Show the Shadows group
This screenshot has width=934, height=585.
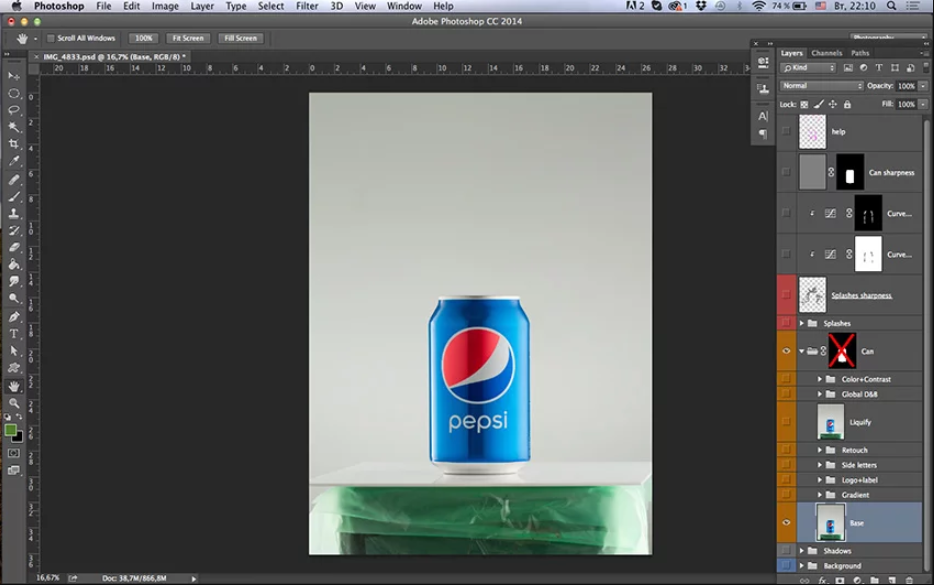[786, 550]
